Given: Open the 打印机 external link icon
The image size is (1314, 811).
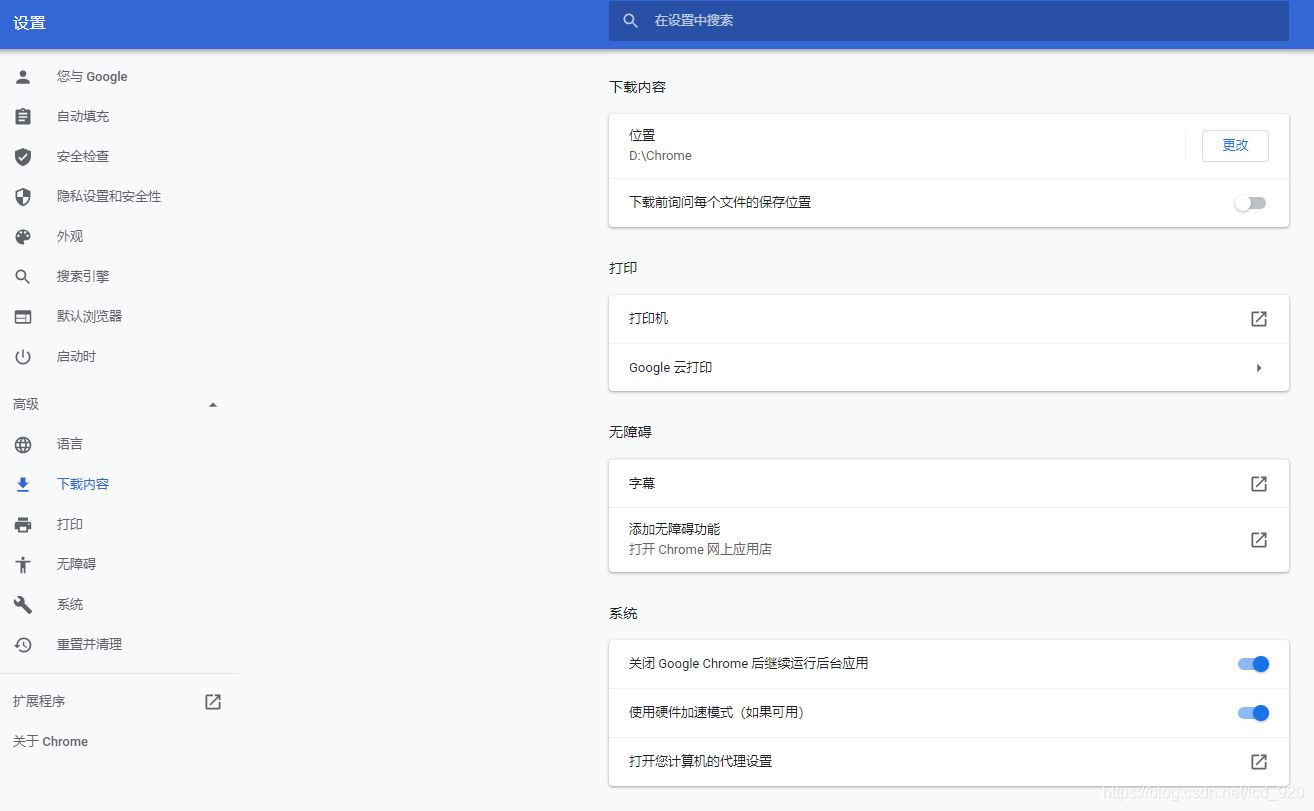Looking at the screenshot, I should (x=1259, y=319).
